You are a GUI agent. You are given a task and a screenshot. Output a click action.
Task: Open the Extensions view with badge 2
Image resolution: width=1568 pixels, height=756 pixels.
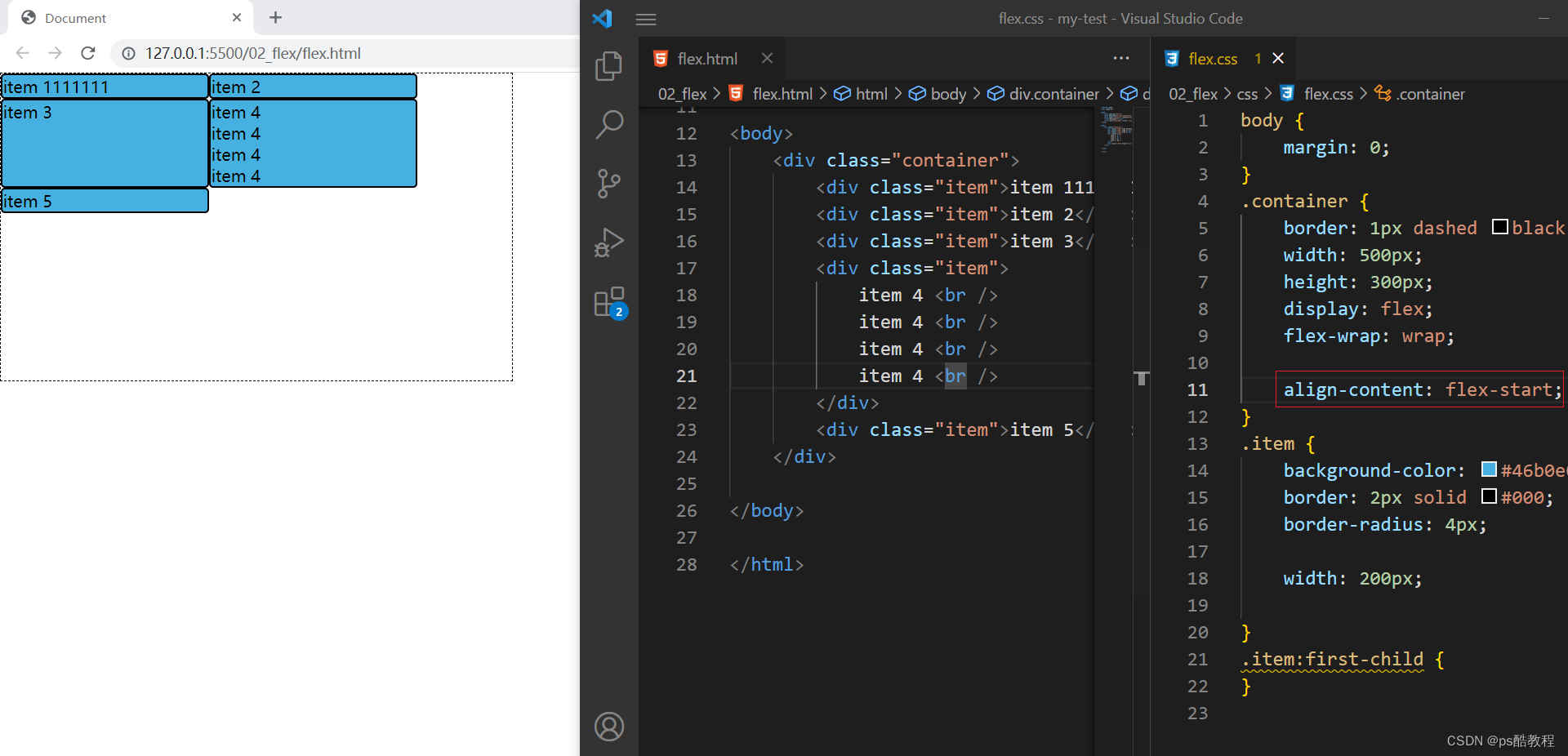click(610, 303)
